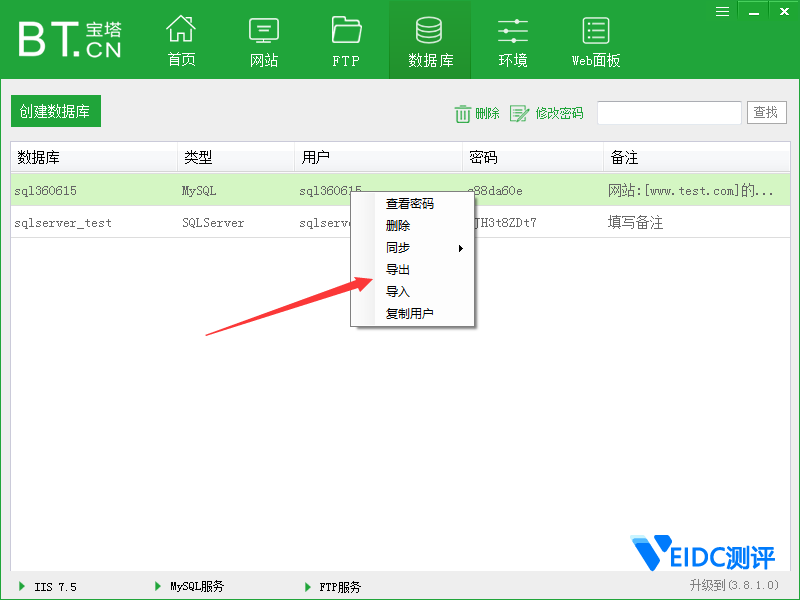Viewport: 800px width, 600px height.
Task: Focus the database search text field
Action: click(x=669, y=113)
